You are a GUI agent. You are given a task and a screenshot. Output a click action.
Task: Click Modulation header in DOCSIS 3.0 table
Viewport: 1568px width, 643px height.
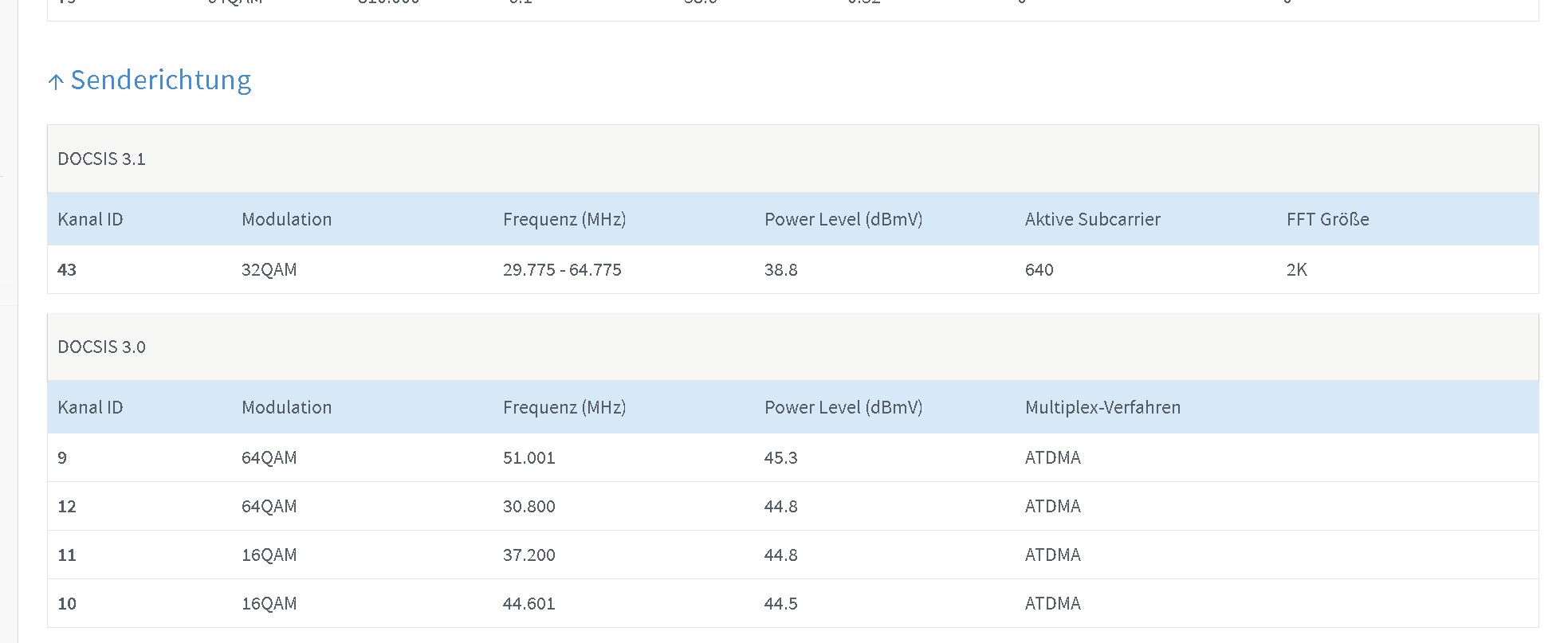[x=286, y=407]
